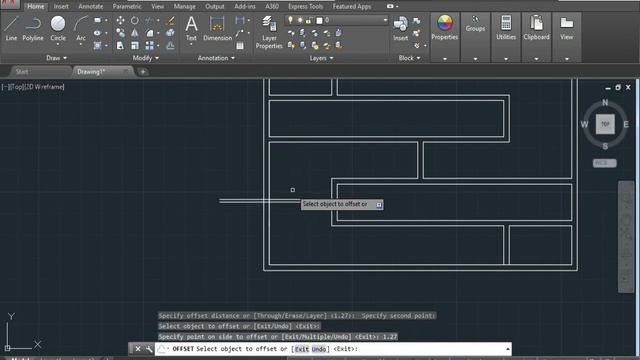Choose the Exit option in command line
This screenshot has height=360, width=640.
click(302, 349)
